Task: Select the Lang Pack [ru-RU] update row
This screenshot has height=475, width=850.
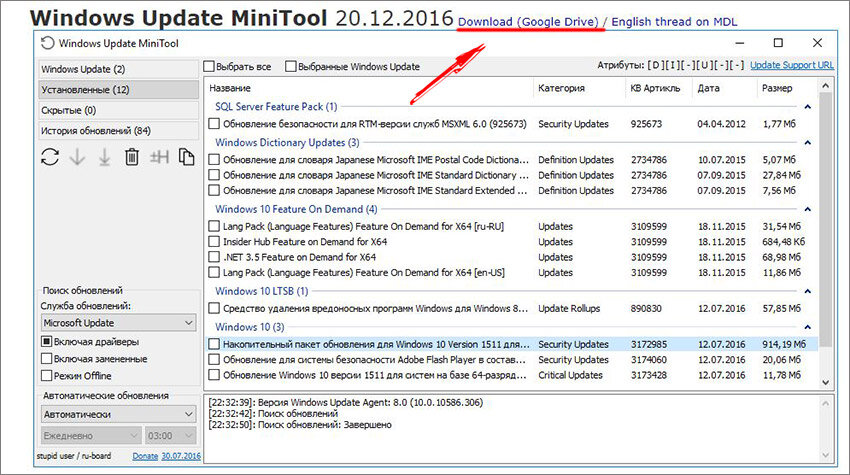Action: point(511,226)
